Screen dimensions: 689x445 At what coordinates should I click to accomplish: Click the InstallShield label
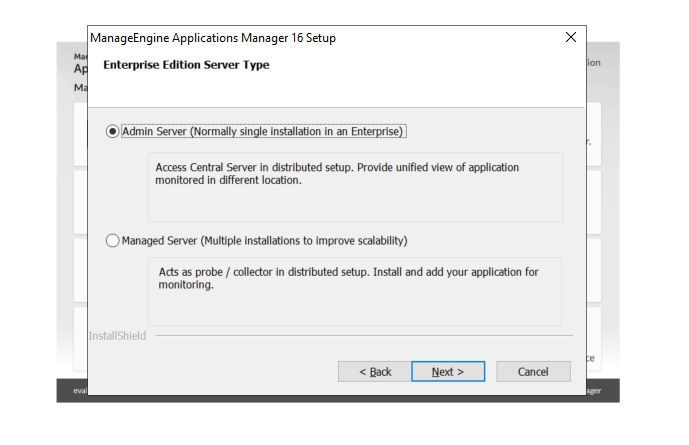click(117, 336)
